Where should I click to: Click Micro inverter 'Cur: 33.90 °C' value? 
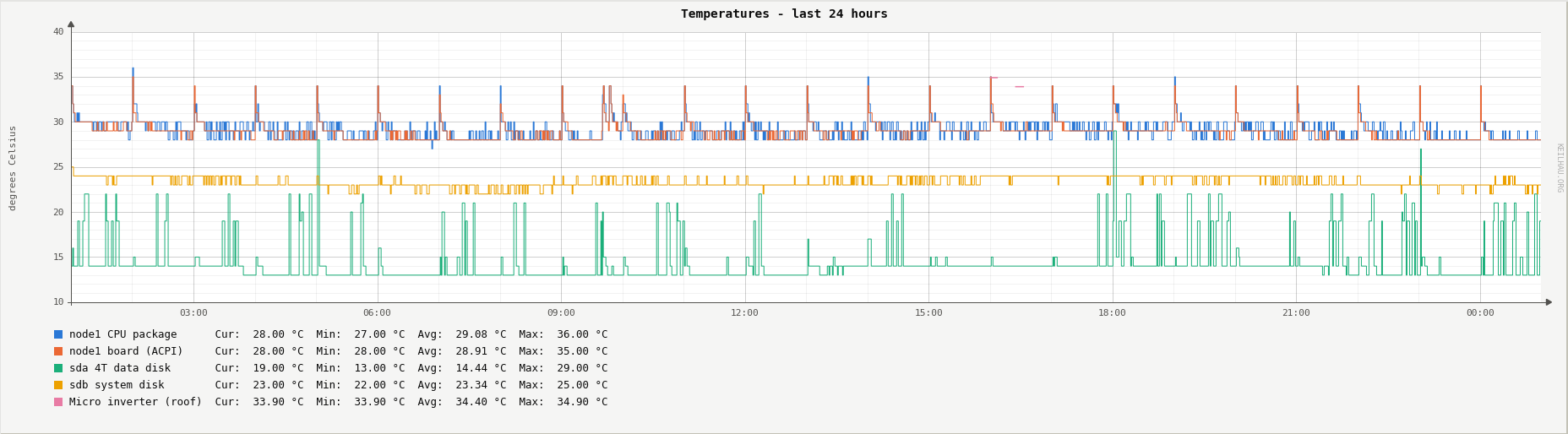tap(259, 402)
